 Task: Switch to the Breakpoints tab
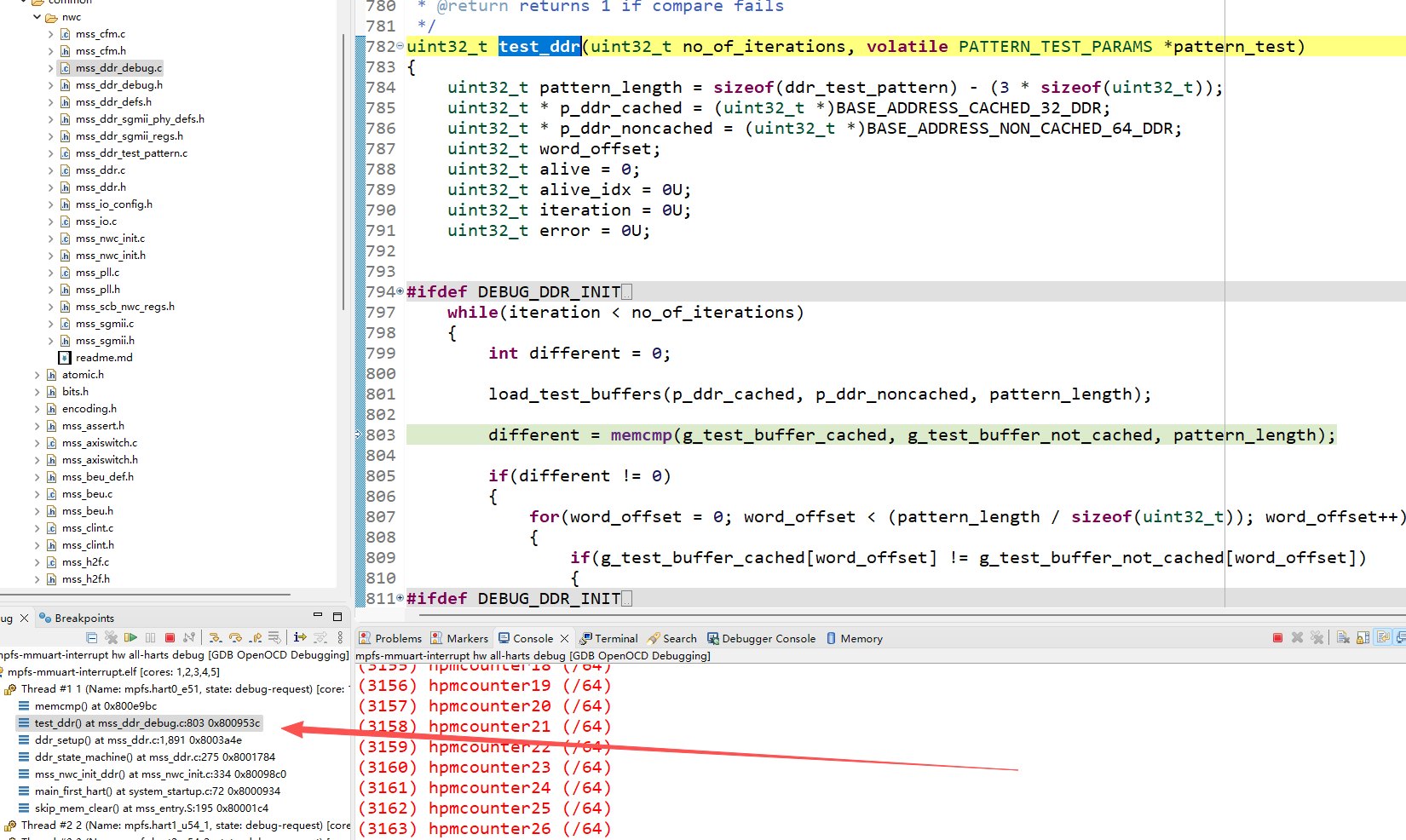tap(77, 618)
